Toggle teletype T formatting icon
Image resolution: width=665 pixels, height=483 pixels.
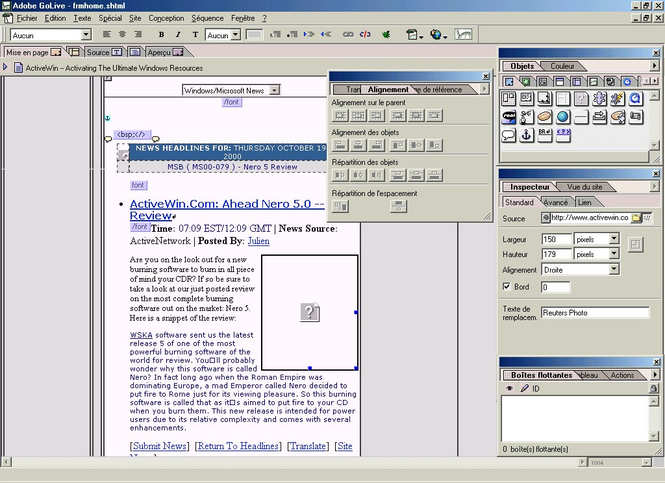(195, 35)
